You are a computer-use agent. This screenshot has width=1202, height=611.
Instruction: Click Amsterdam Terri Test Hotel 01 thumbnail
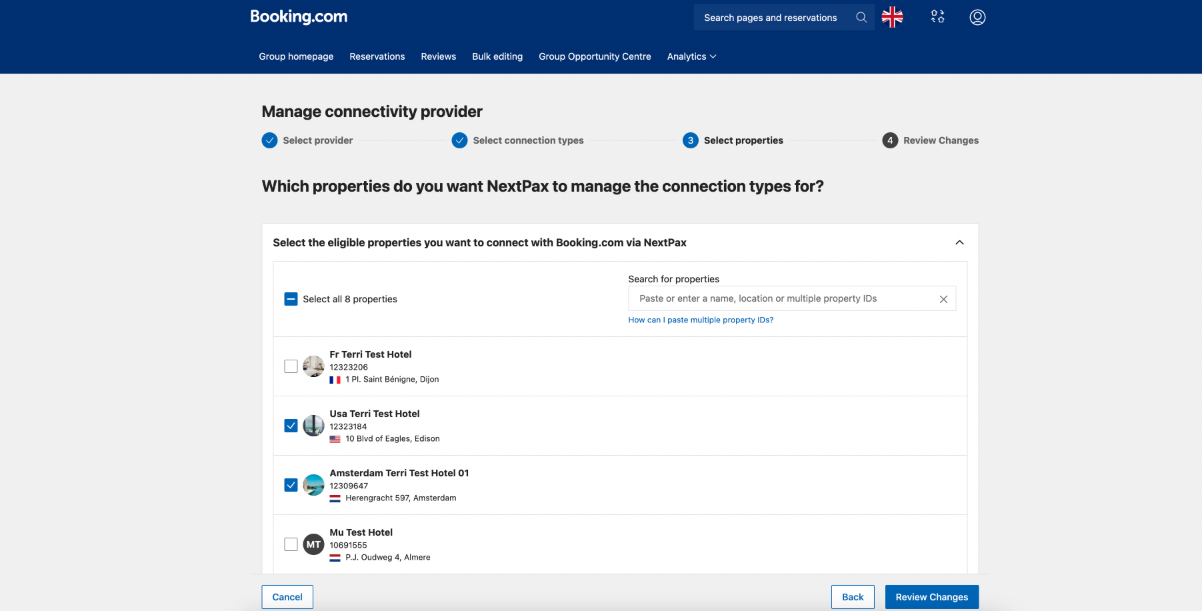click(x=313, y=485)
